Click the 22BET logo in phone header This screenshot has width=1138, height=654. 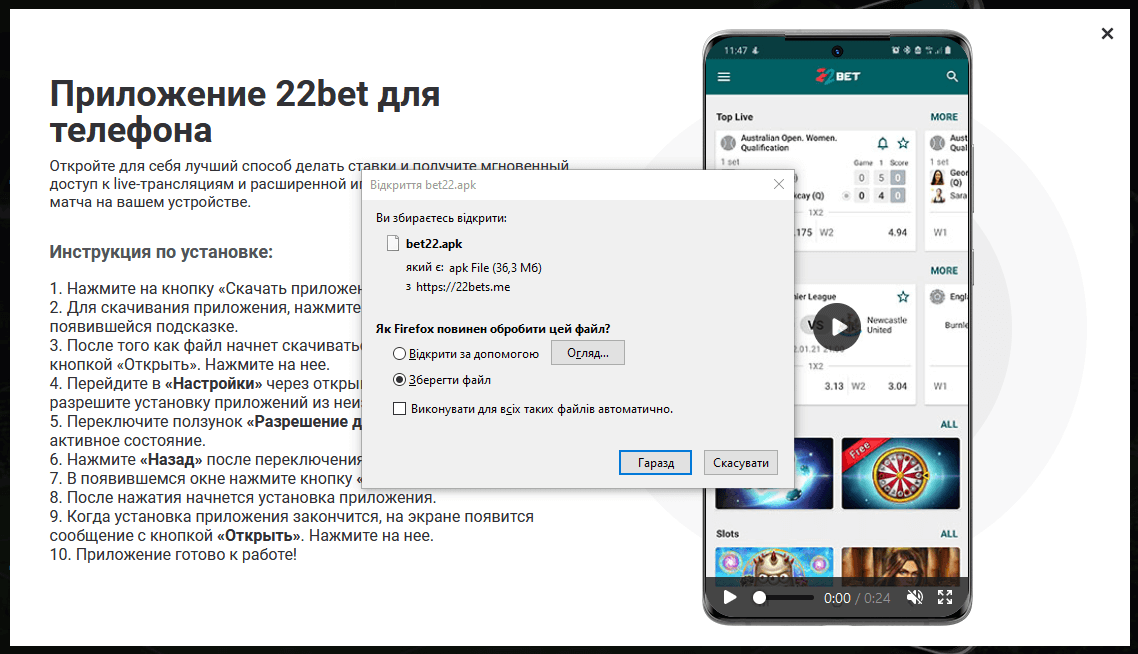click(x=838, y=75)
